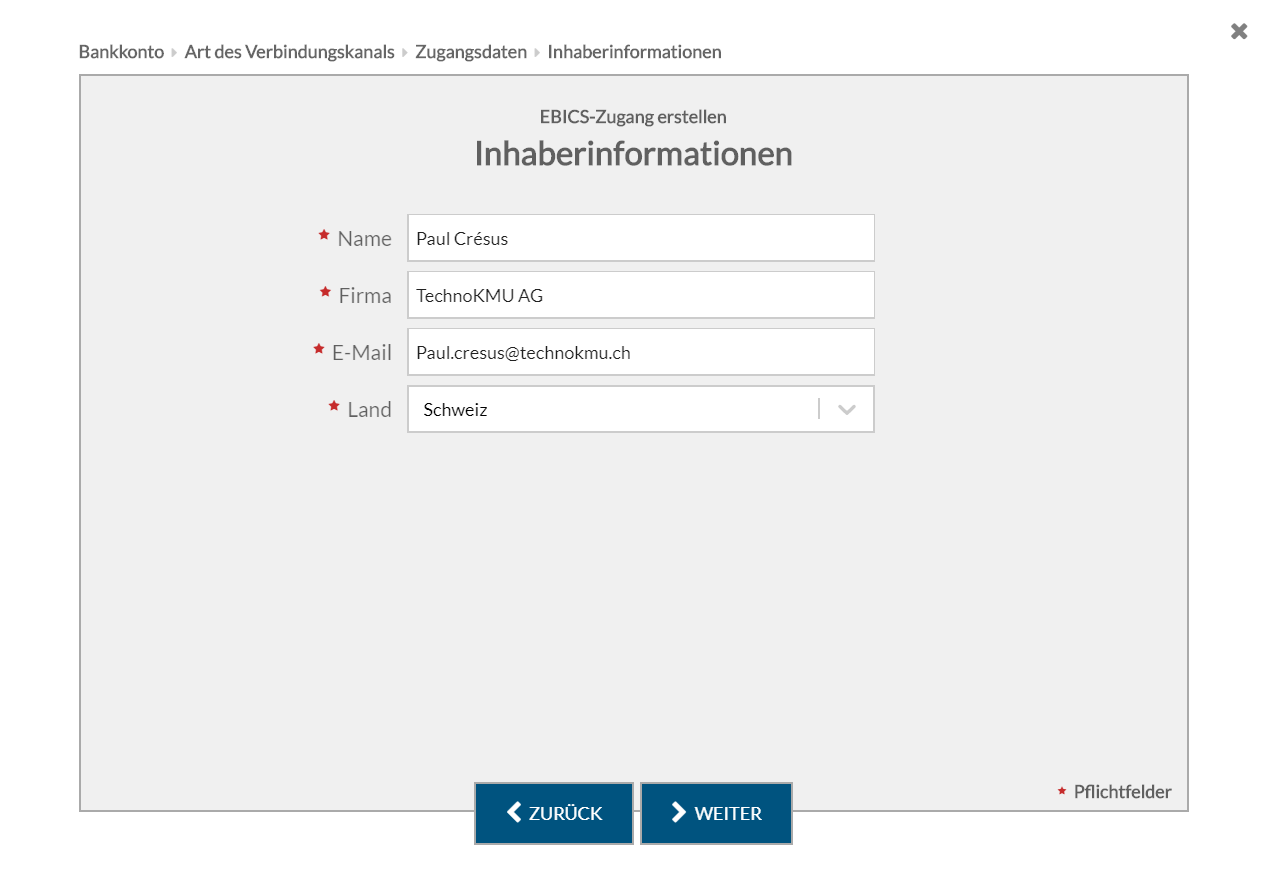
Task: Go to the Bankkonto breadcrumb step
Action: [121, 51]
